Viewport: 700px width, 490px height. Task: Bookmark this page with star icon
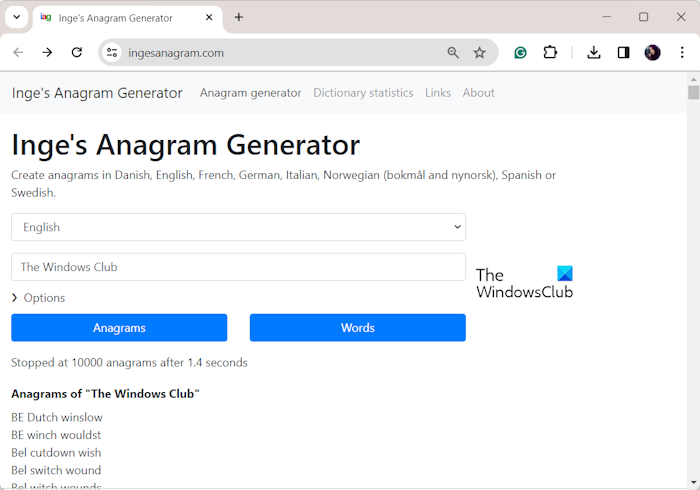click(x=479, y=53)
